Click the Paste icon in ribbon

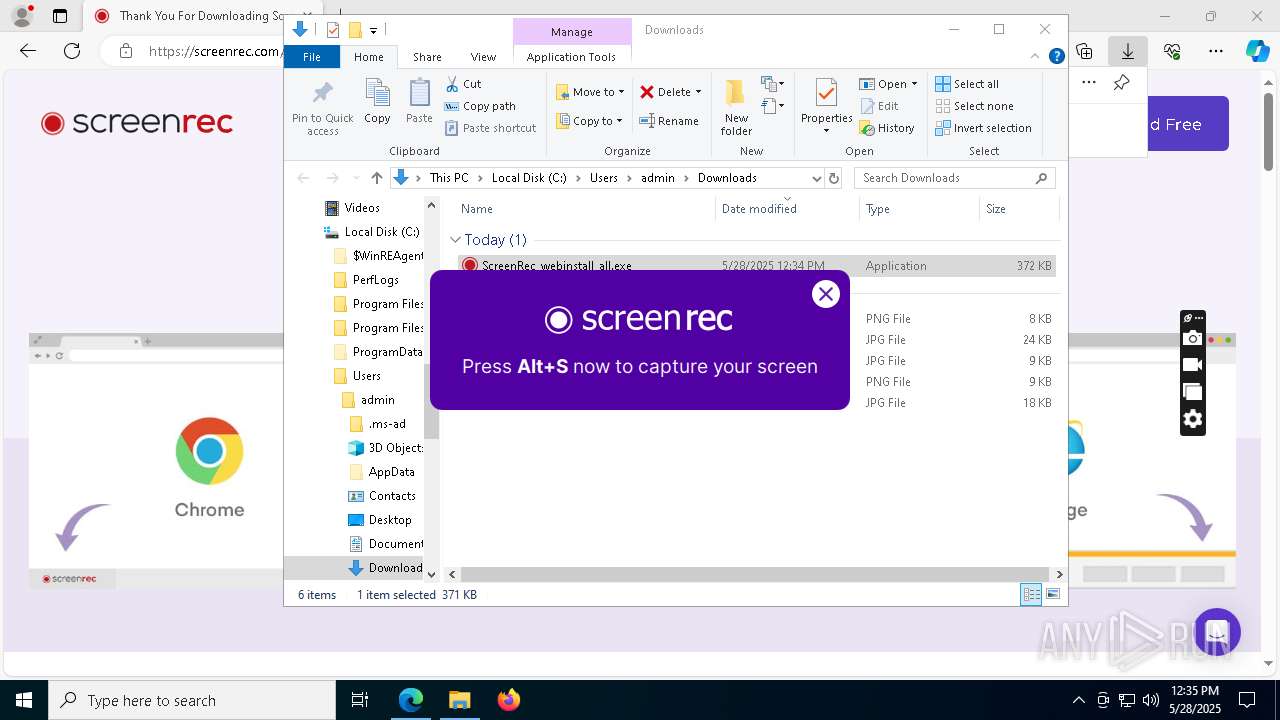419,93
